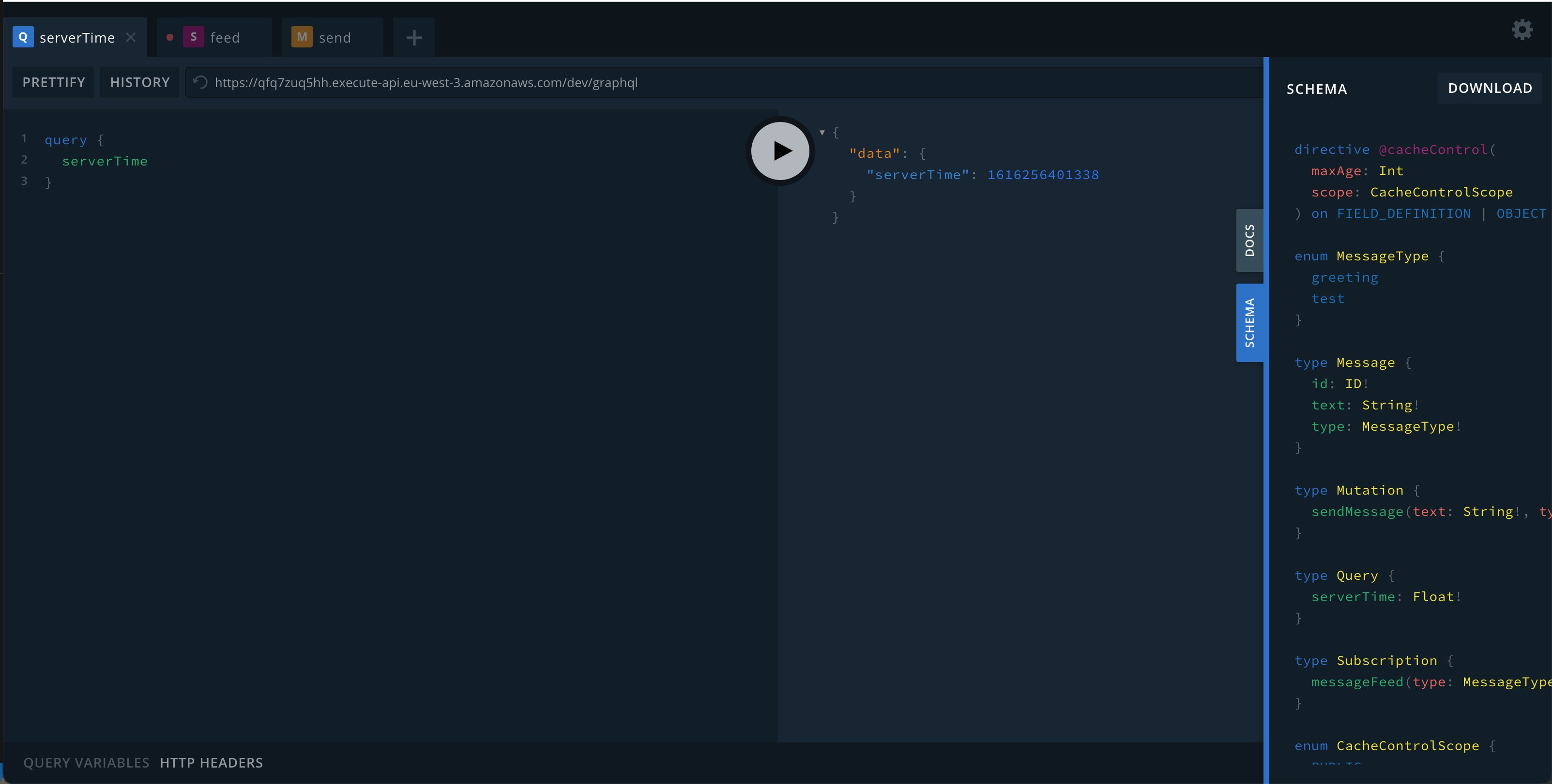The height and width of the screenshot is (784, 1552).
Task: Open the HISTORY panel
Action: click(x=140, y=82)
